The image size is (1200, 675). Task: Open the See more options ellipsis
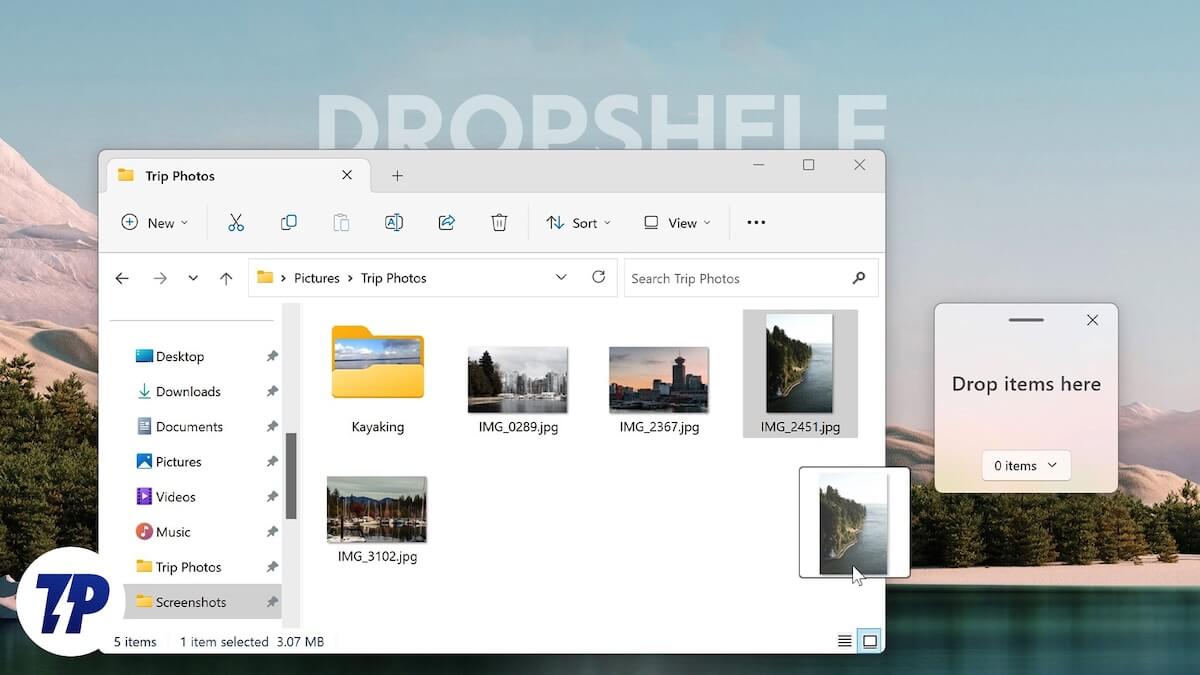755,222
